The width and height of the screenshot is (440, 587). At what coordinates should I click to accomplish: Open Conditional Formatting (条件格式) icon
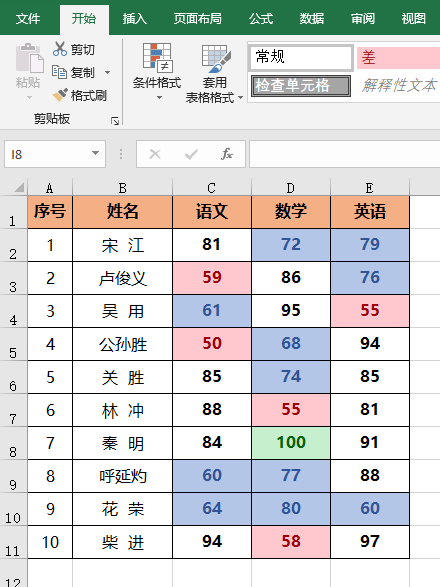157,58
